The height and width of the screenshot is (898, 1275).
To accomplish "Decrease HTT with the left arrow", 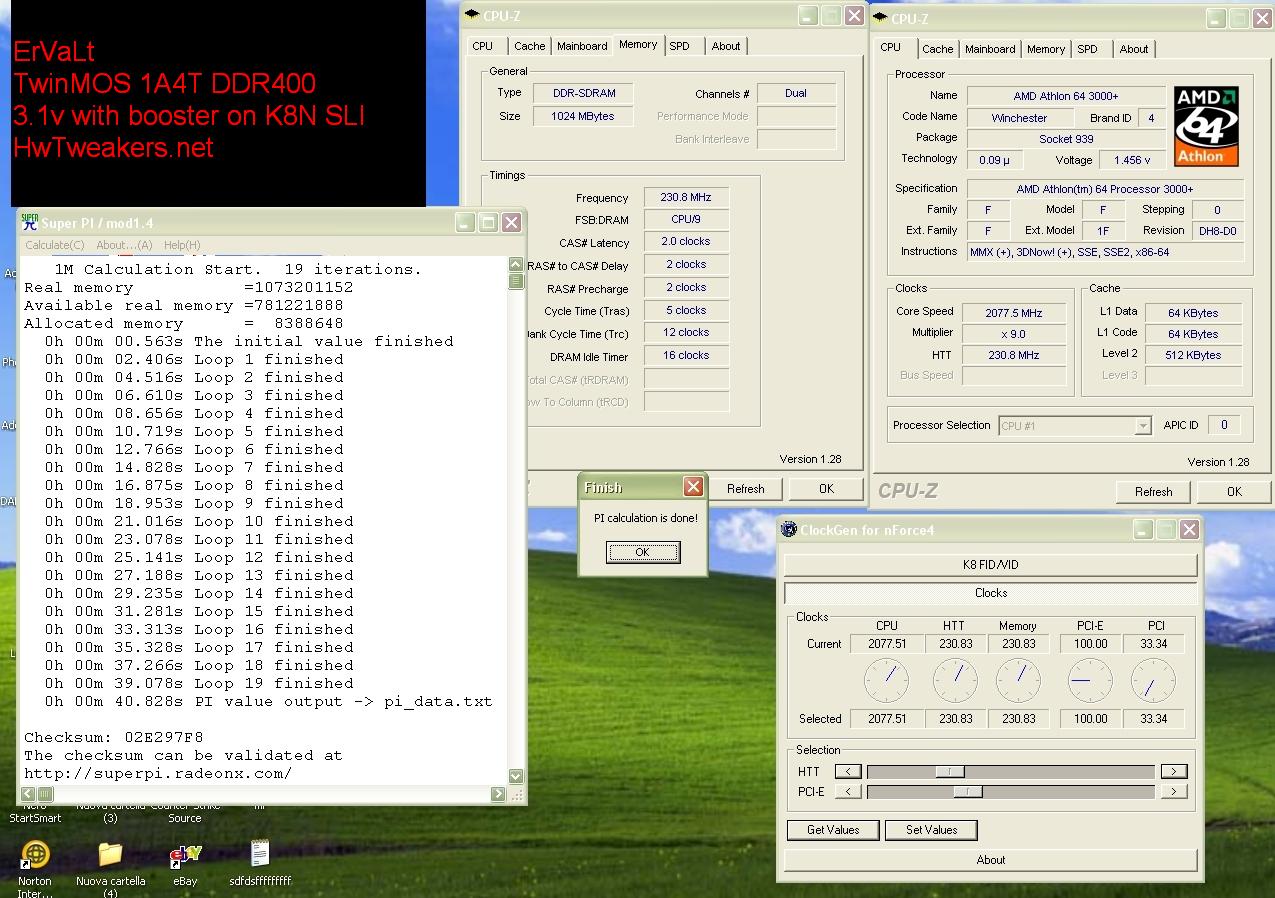I will click(848, 771).
